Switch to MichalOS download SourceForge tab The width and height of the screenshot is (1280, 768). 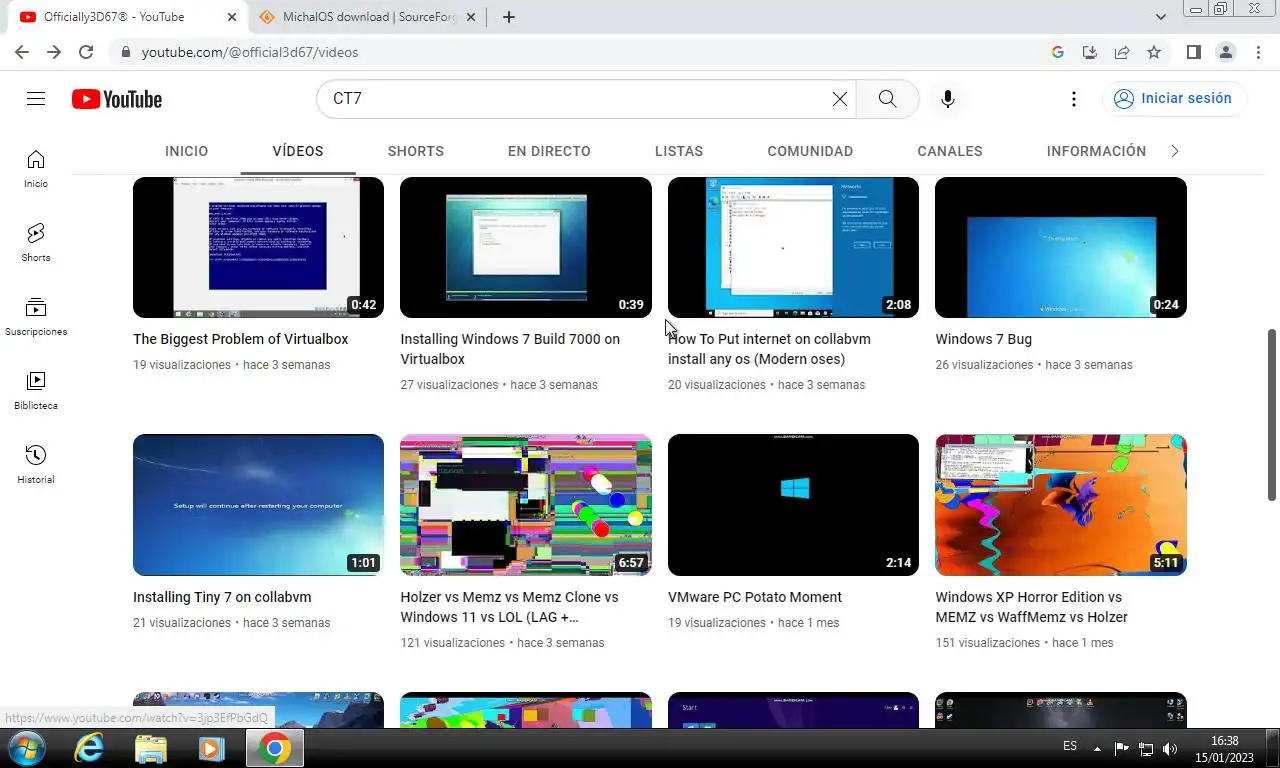coord(368,17)
